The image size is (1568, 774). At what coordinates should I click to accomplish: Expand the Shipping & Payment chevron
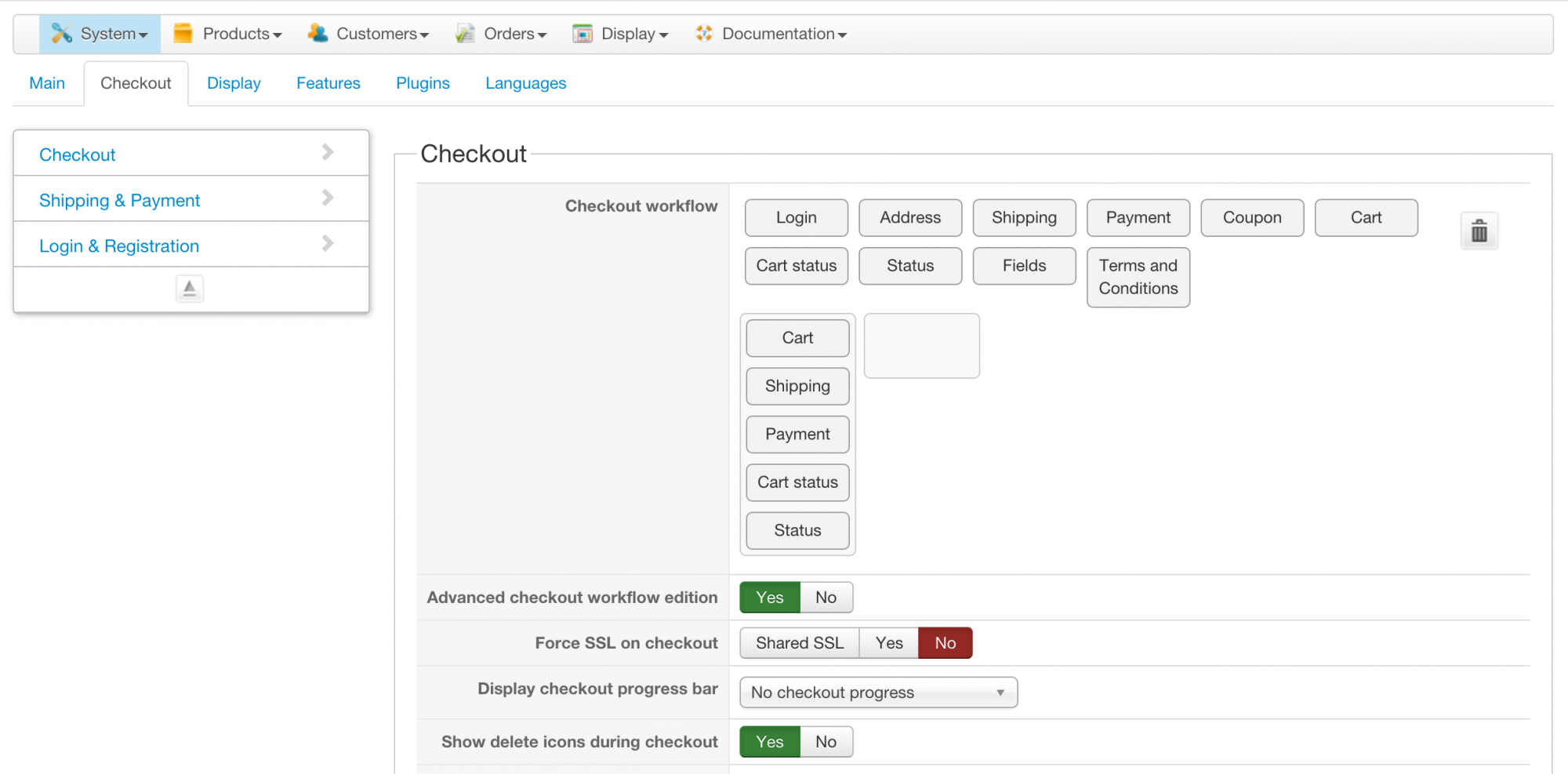(x=328, y=198)
